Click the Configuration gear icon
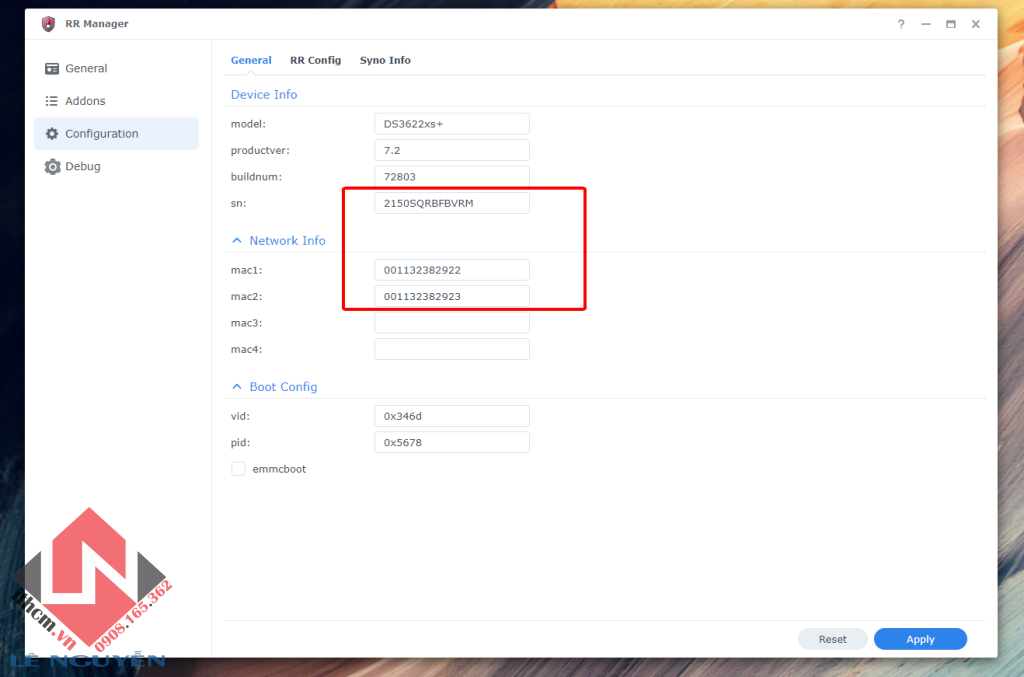1024x677 pixels. coord(52,134)
